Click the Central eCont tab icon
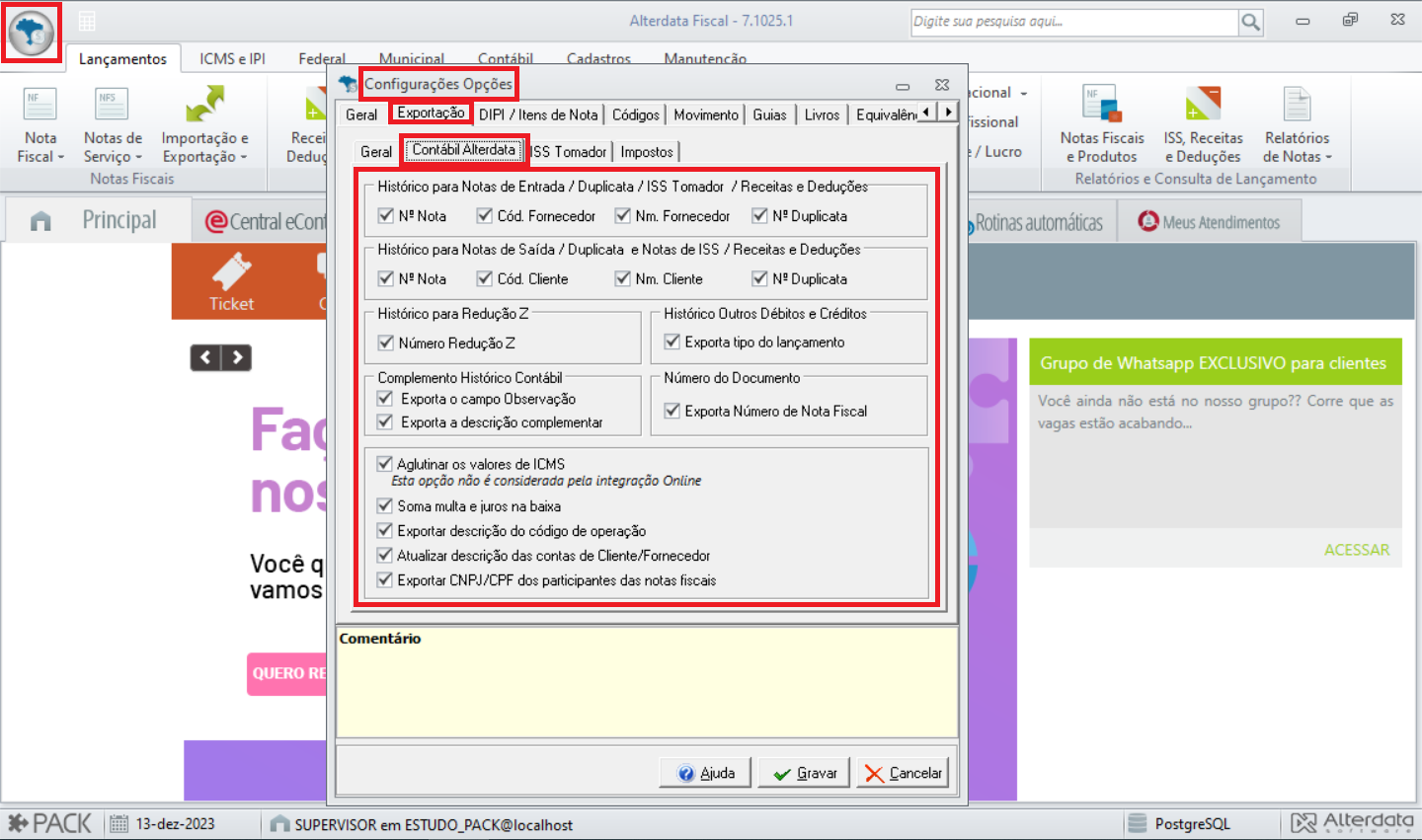This screenshot has height=840, width=1422. point(216,222)
